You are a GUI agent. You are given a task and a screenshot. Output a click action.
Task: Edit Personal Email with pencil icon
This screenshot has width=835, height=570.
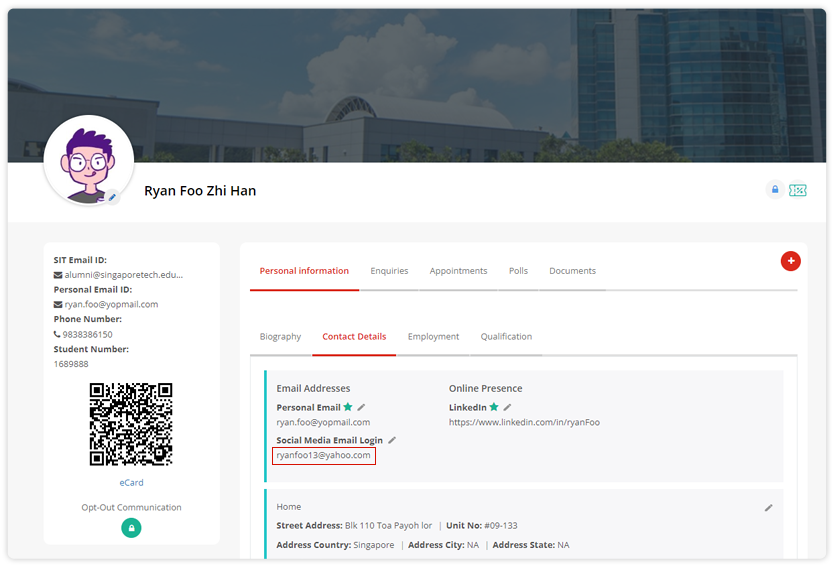point(361,407)
